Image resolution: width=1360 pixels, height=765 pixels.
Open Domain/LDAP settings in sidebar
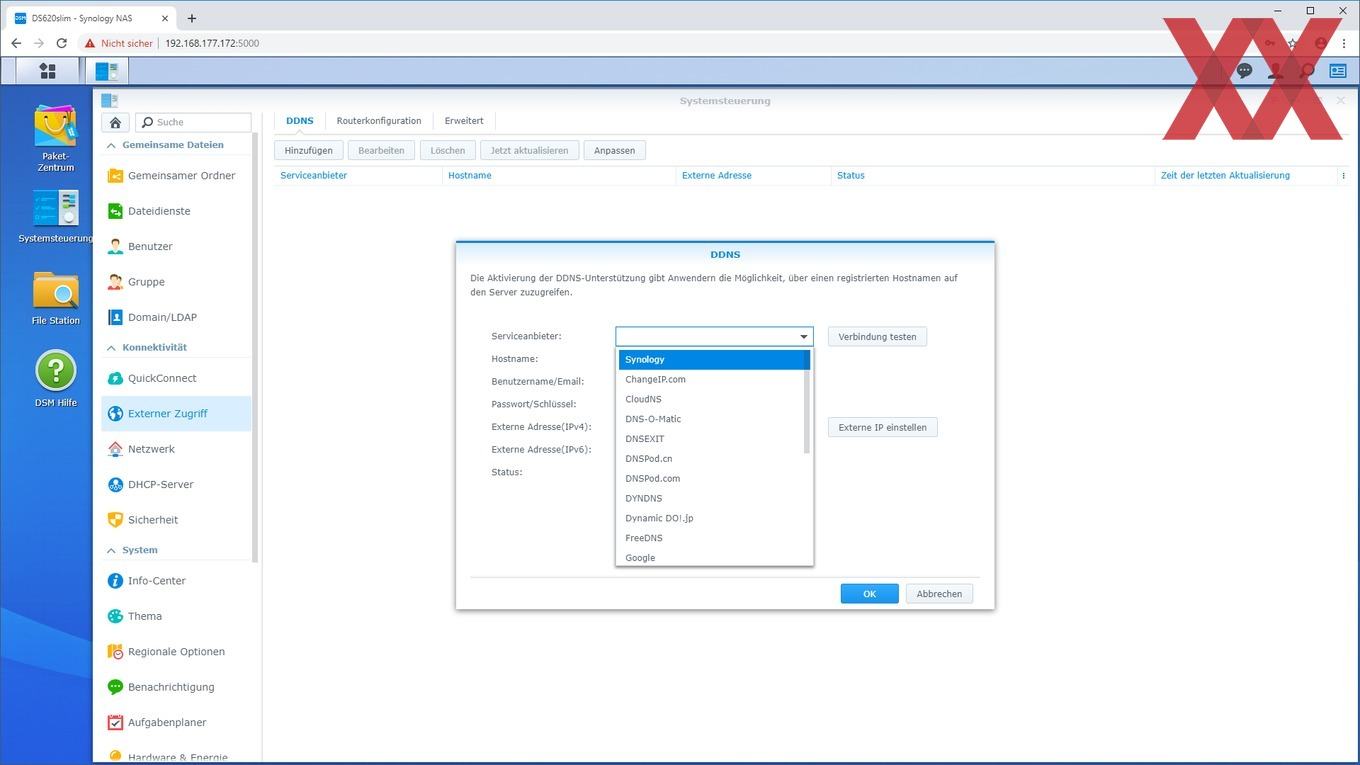click(176, 317)
